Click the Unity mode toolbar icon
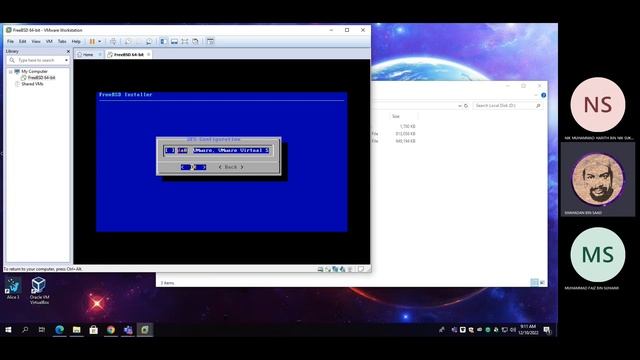This screenshot has height=360, width=640. click(196, 41)
